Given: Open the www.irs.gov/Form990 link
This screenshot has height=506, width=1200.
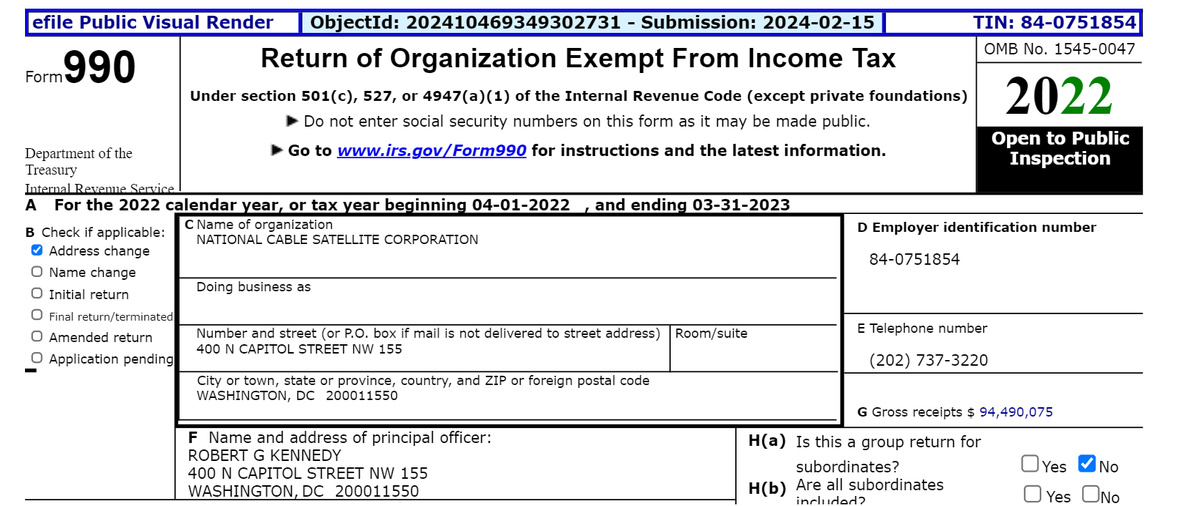Looking at the screenshot, I should [432, 151].
